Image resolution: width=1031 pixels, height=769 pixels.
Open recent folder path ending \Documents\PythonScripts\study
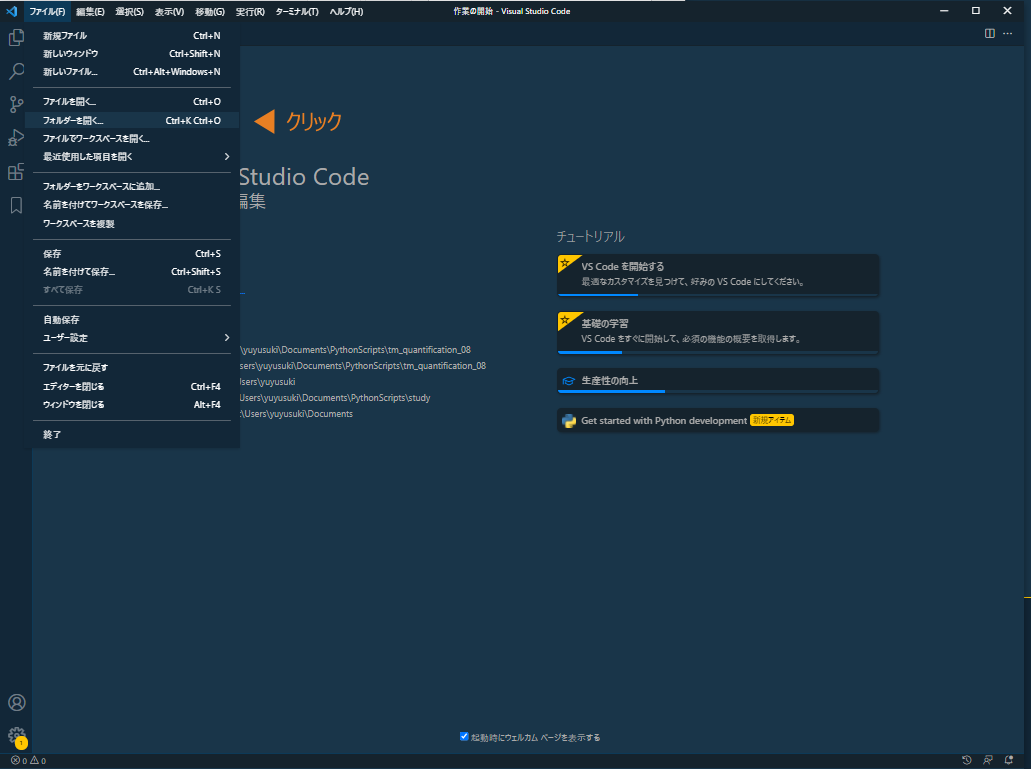[x=335, y=398]
